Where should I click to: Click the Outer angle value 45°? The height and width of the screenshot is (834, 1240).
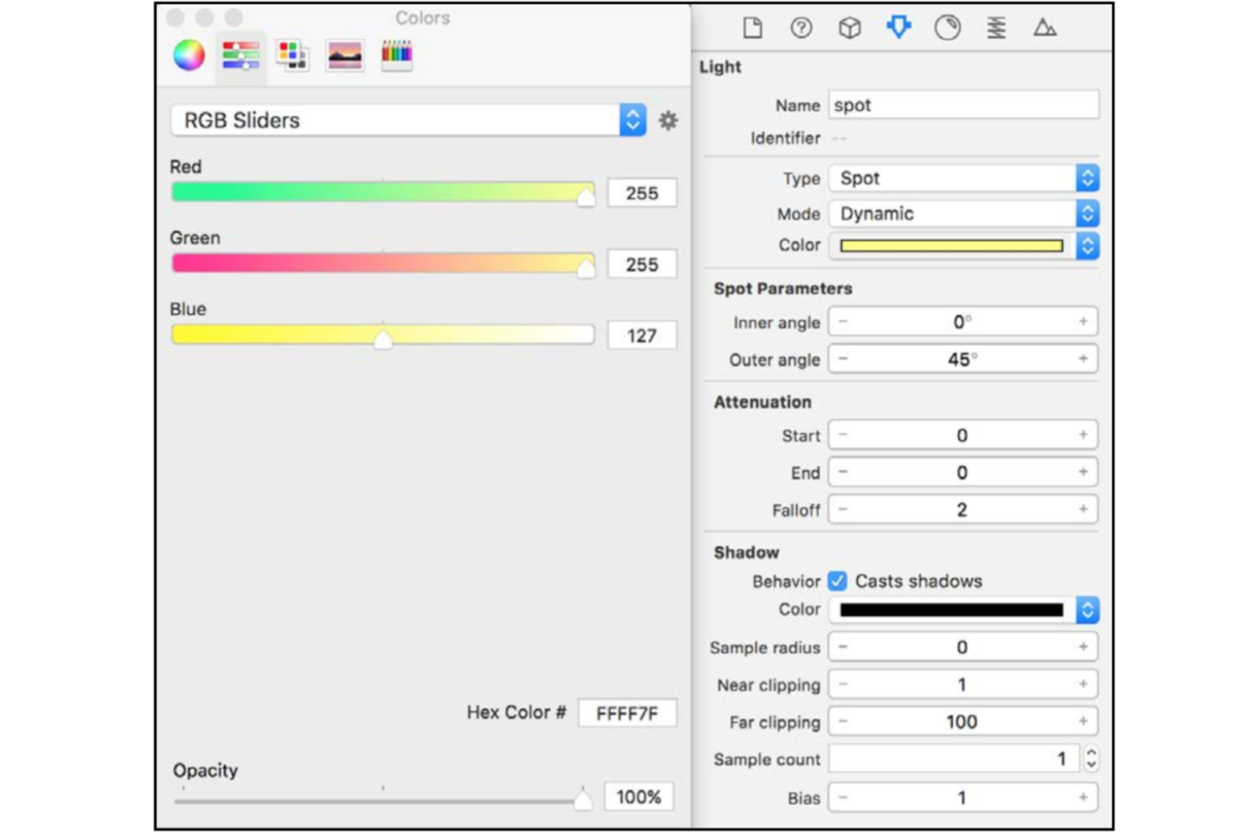[x=961, y=359]
